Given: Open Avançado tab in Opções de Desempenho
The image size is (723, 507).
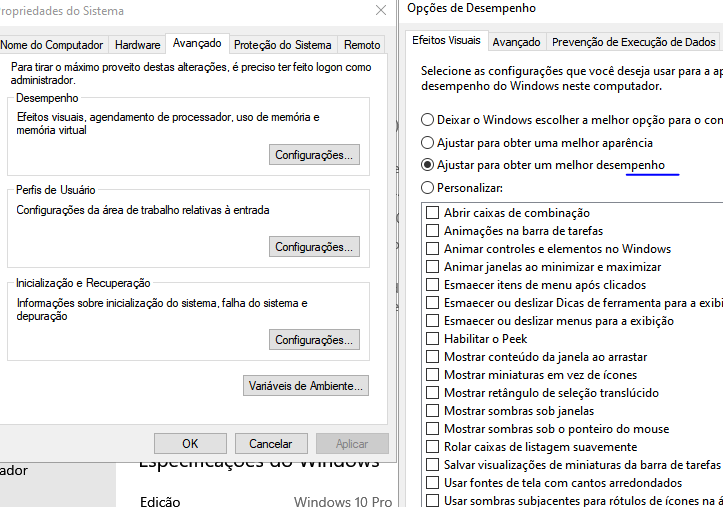Looking at the screenshot, I should [x=516, y=42].
